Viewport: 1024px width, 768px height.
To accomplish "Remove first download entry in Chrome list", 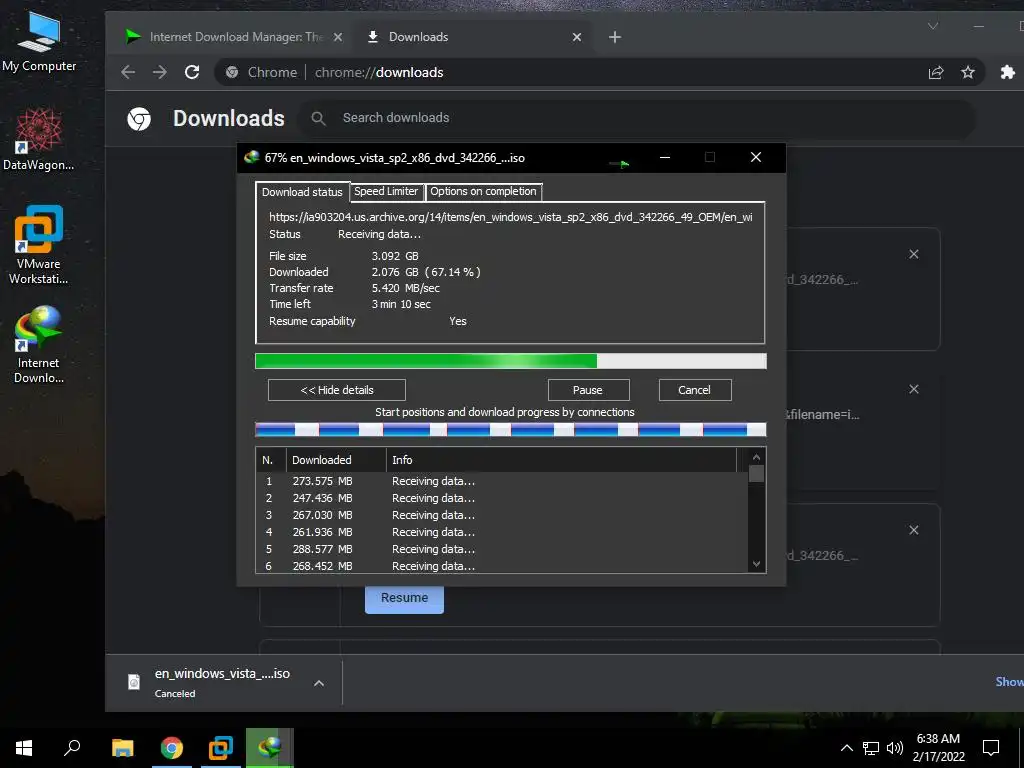I will 914,254.
